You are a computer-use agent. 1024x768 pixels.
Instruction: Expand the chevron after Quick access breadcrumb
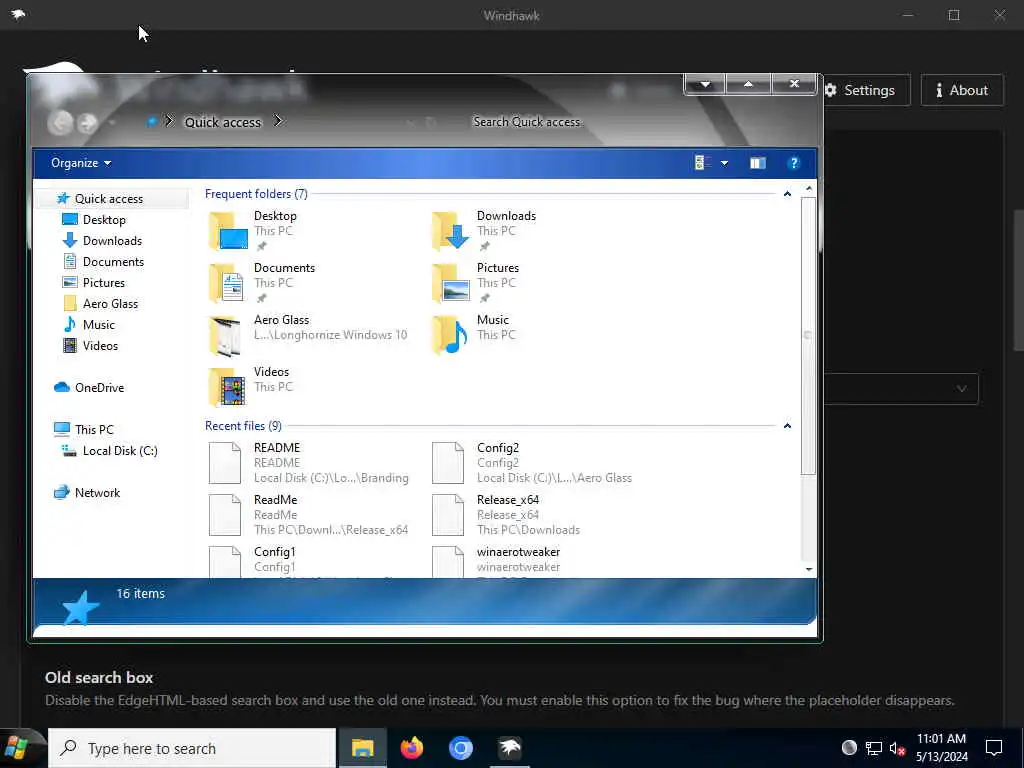pos(278,121)
